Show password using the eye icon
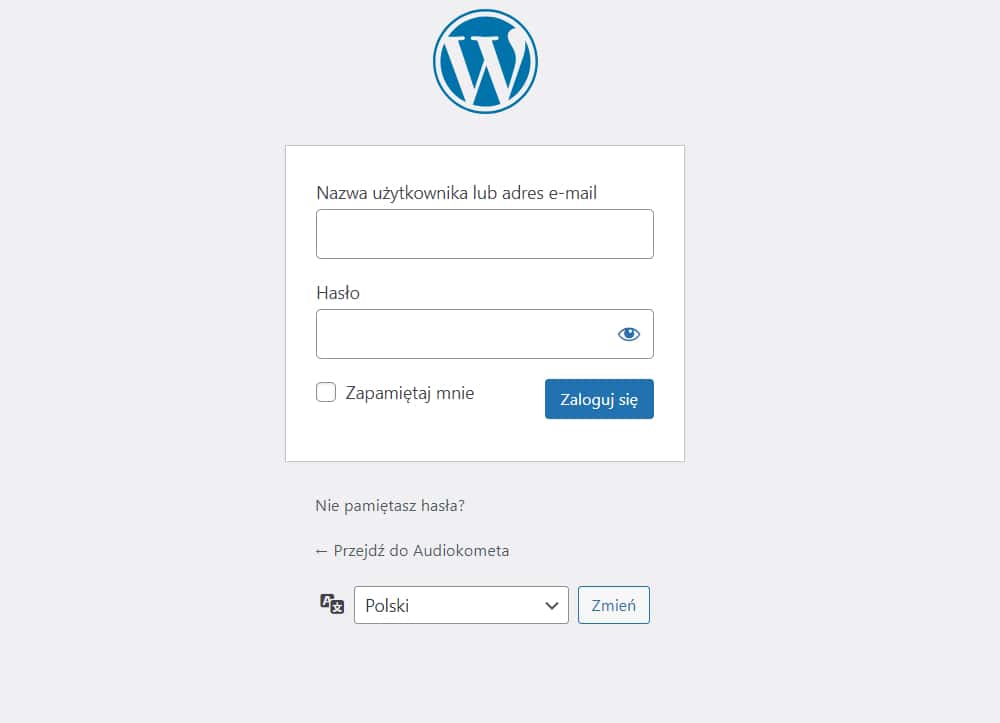 pyautogui.click(x=628, y=334)
